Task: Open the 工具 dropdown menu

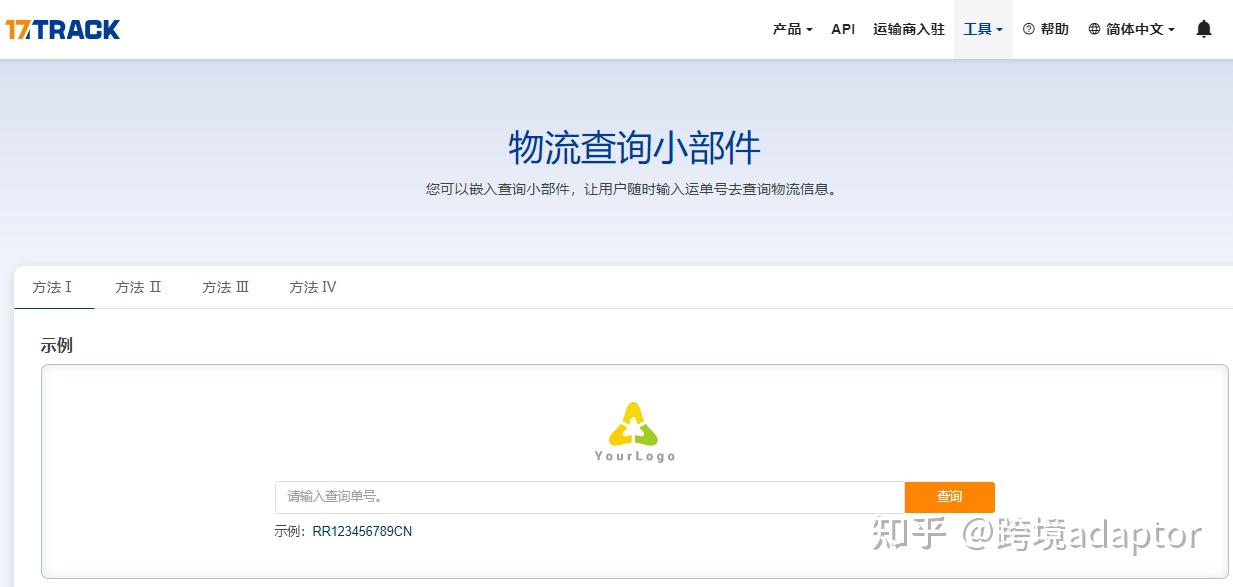Action: (x=981, y=29)
